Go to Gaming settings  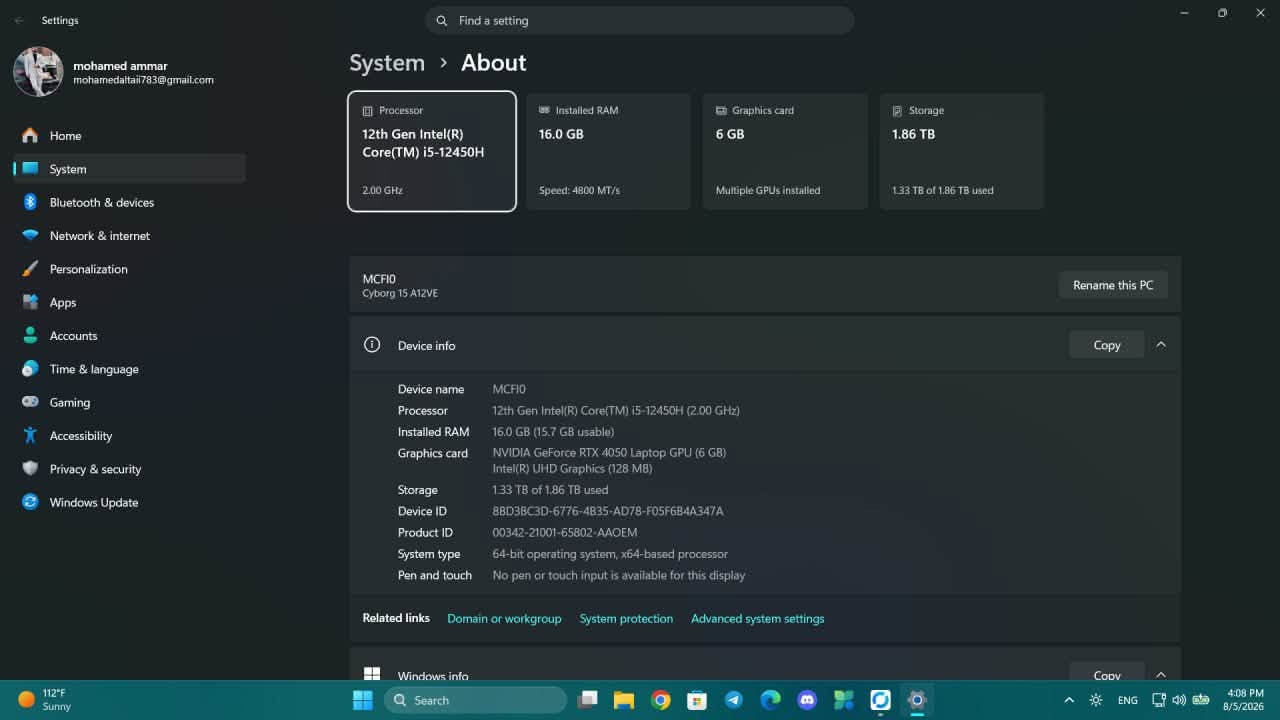129,402
